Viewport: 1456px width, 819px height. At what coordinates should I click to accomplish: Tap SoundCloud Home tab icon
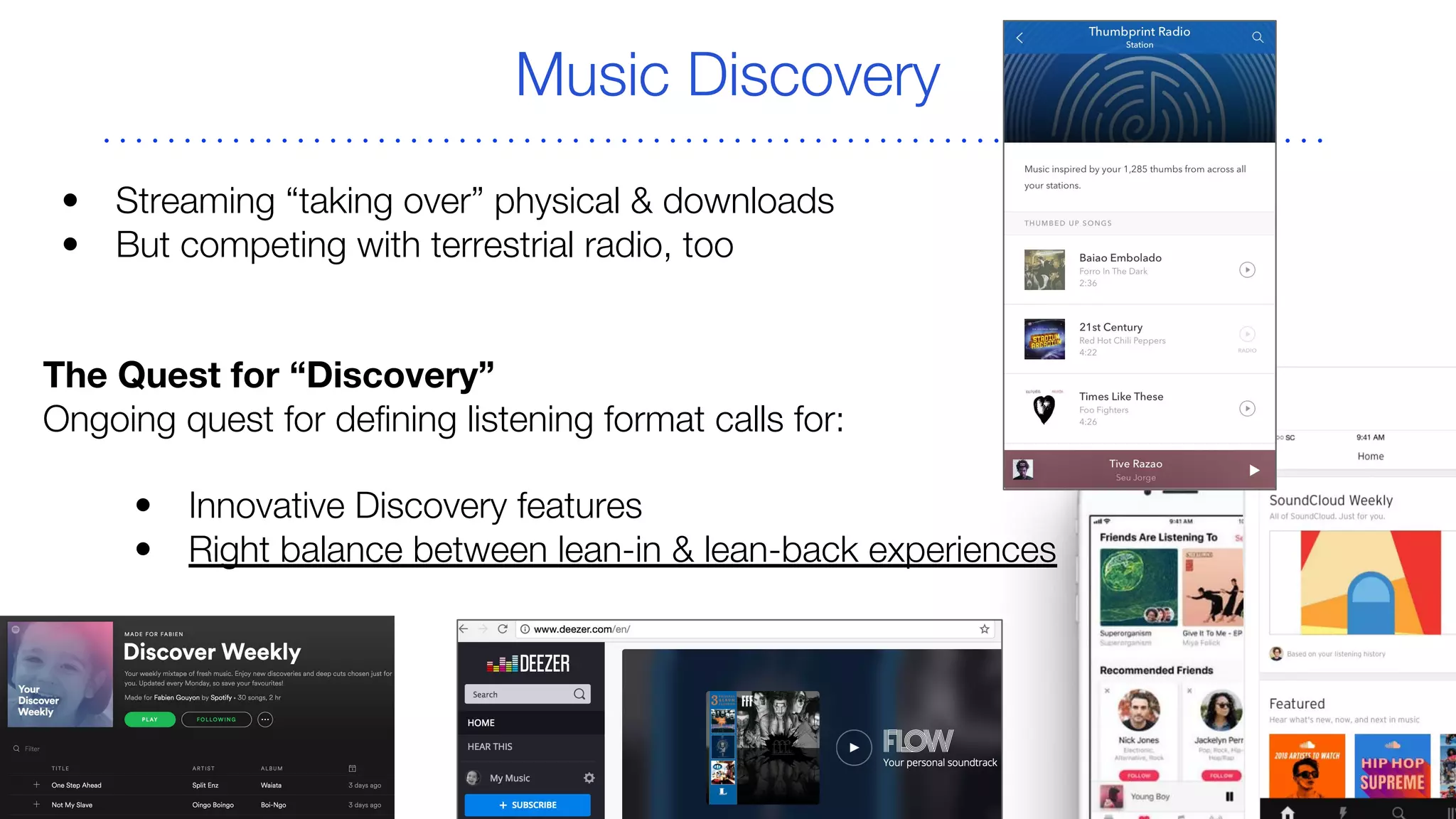click(1288, 812)
